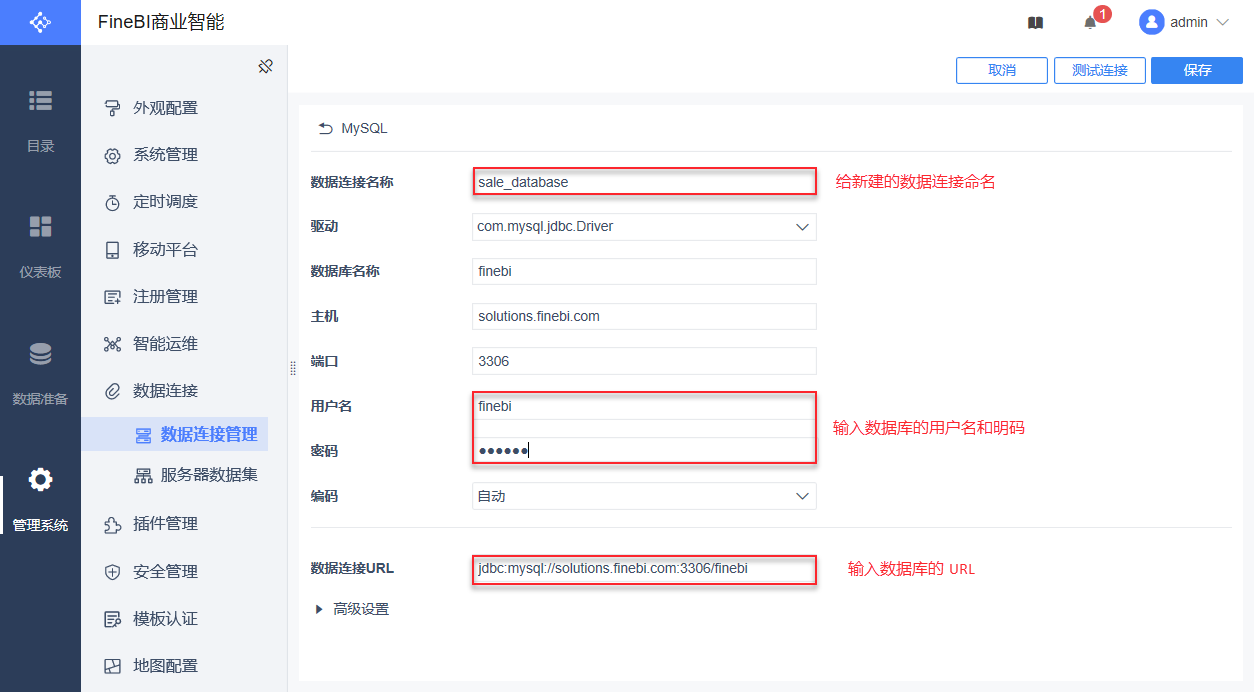Image resolution: width=1254 pixels, height=692 pixels.
Task: Click the 密码 password field
Action: [644, 451]
